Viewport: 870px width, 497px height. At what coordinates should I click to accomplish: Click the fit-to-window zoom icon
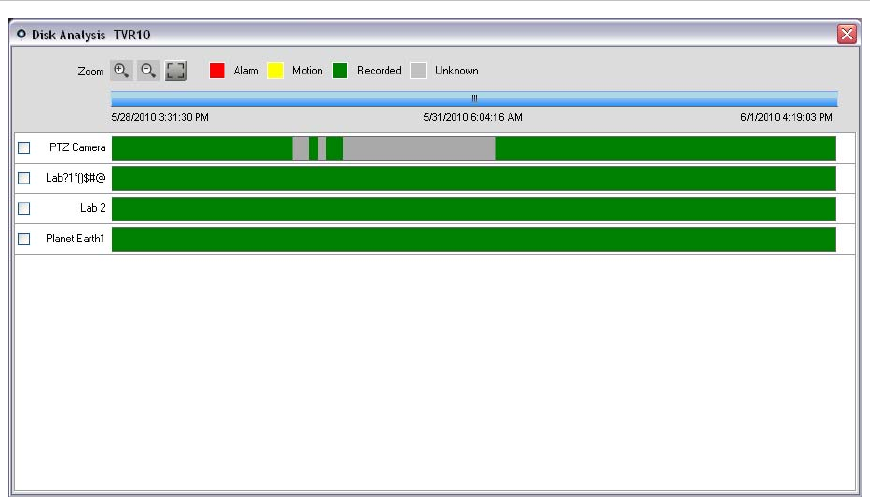[176, 70]
